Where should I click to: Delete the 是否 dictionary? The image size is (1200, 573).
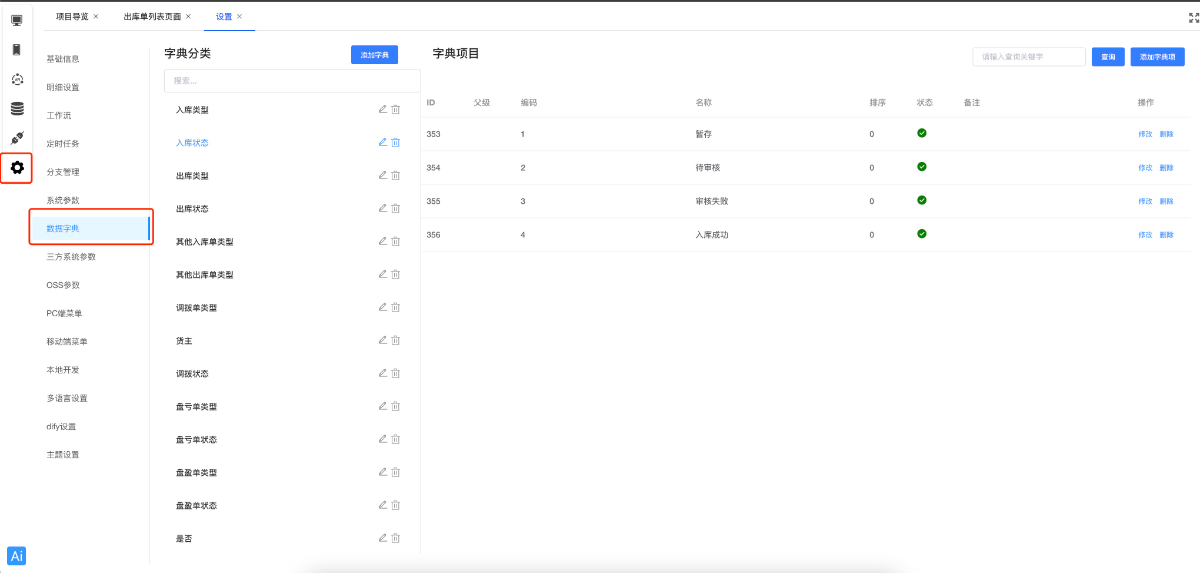pyautogui.click(x=396, y=538)
